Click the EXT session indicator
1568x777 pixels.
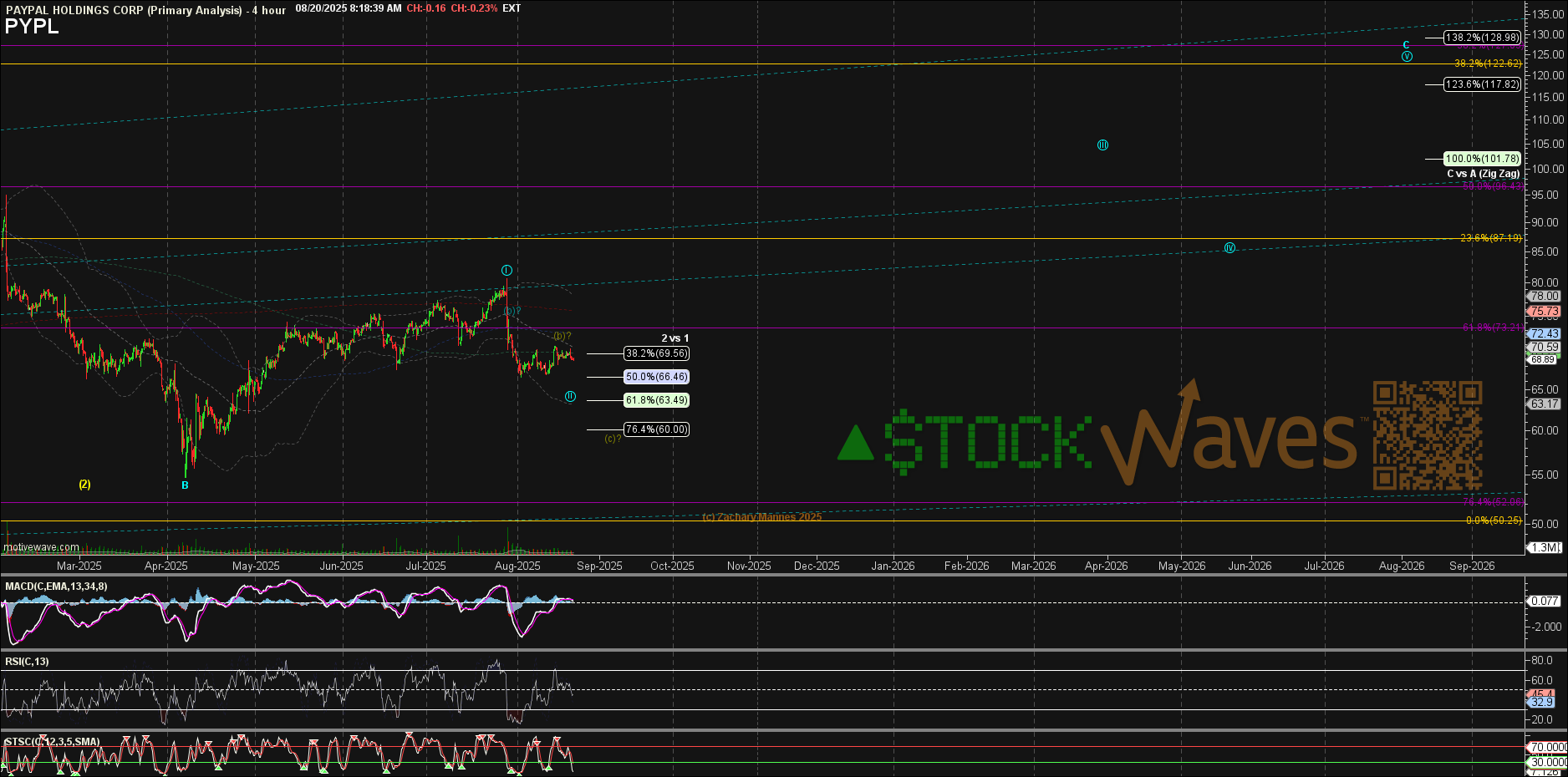click(x=512, y=8)
